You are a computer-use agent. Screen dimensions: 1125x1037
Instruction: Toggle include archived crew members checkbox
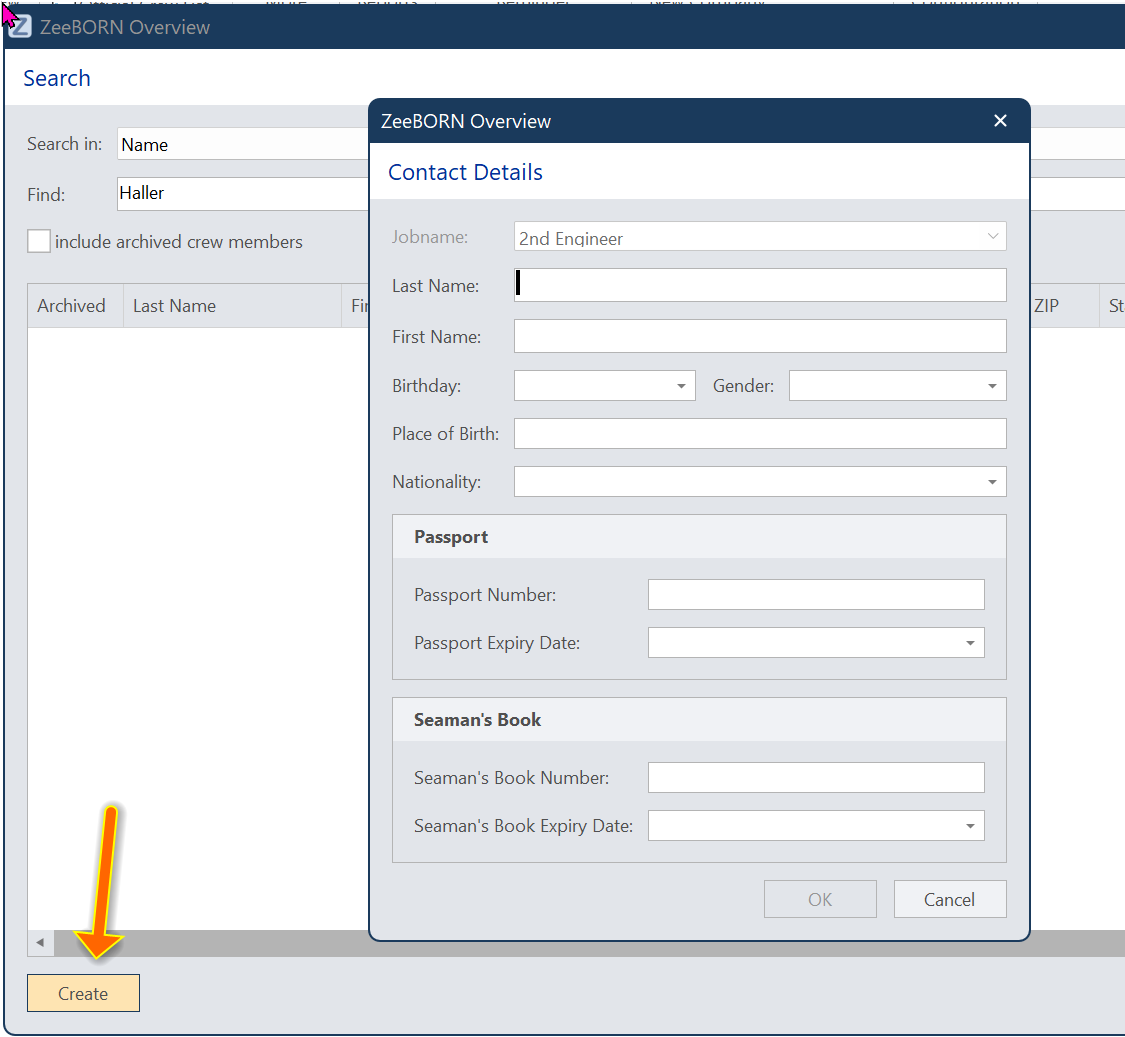coord(39,241)
